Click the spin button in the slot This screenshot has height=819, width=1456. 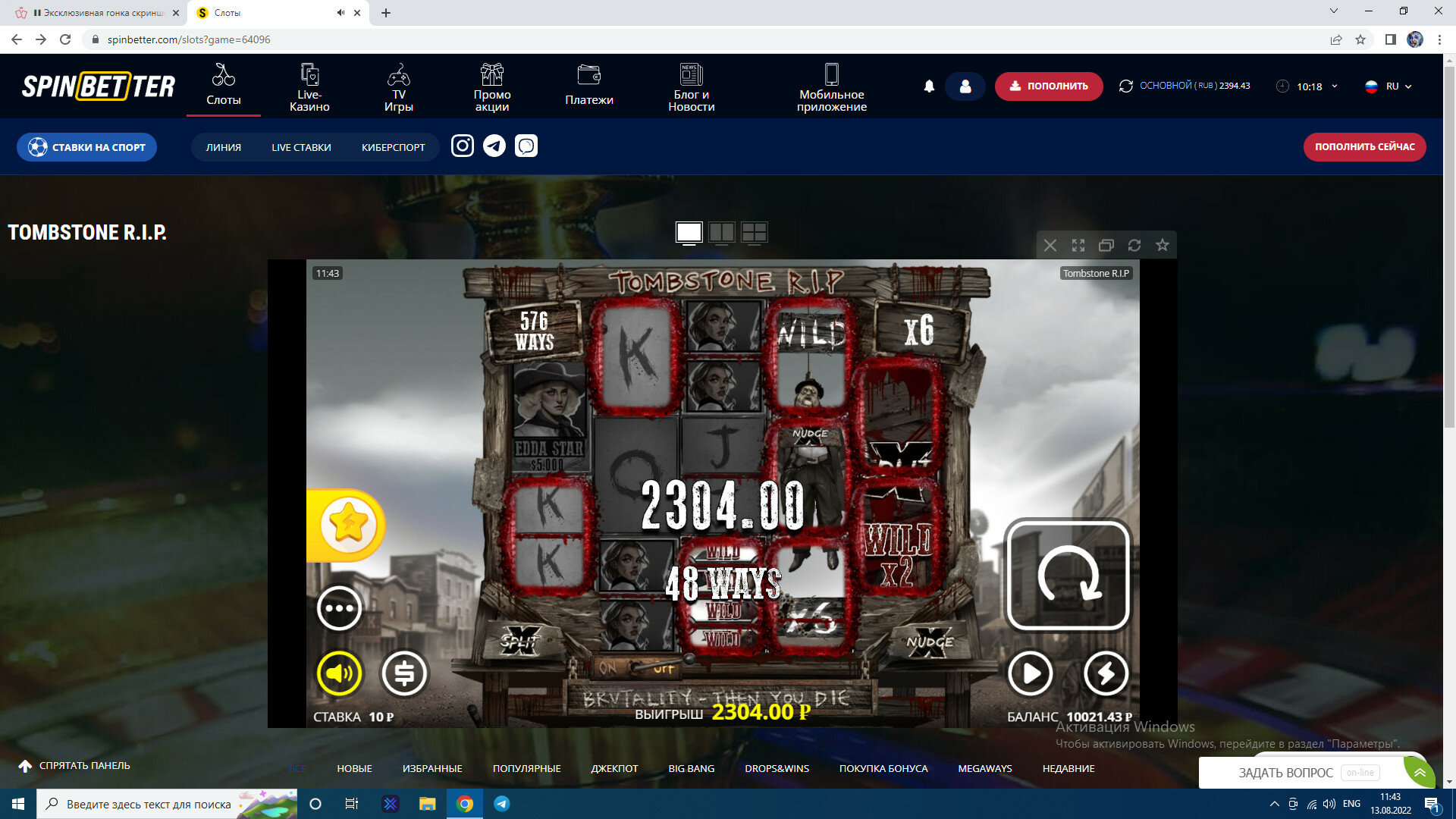click(x=1067, y=575)
